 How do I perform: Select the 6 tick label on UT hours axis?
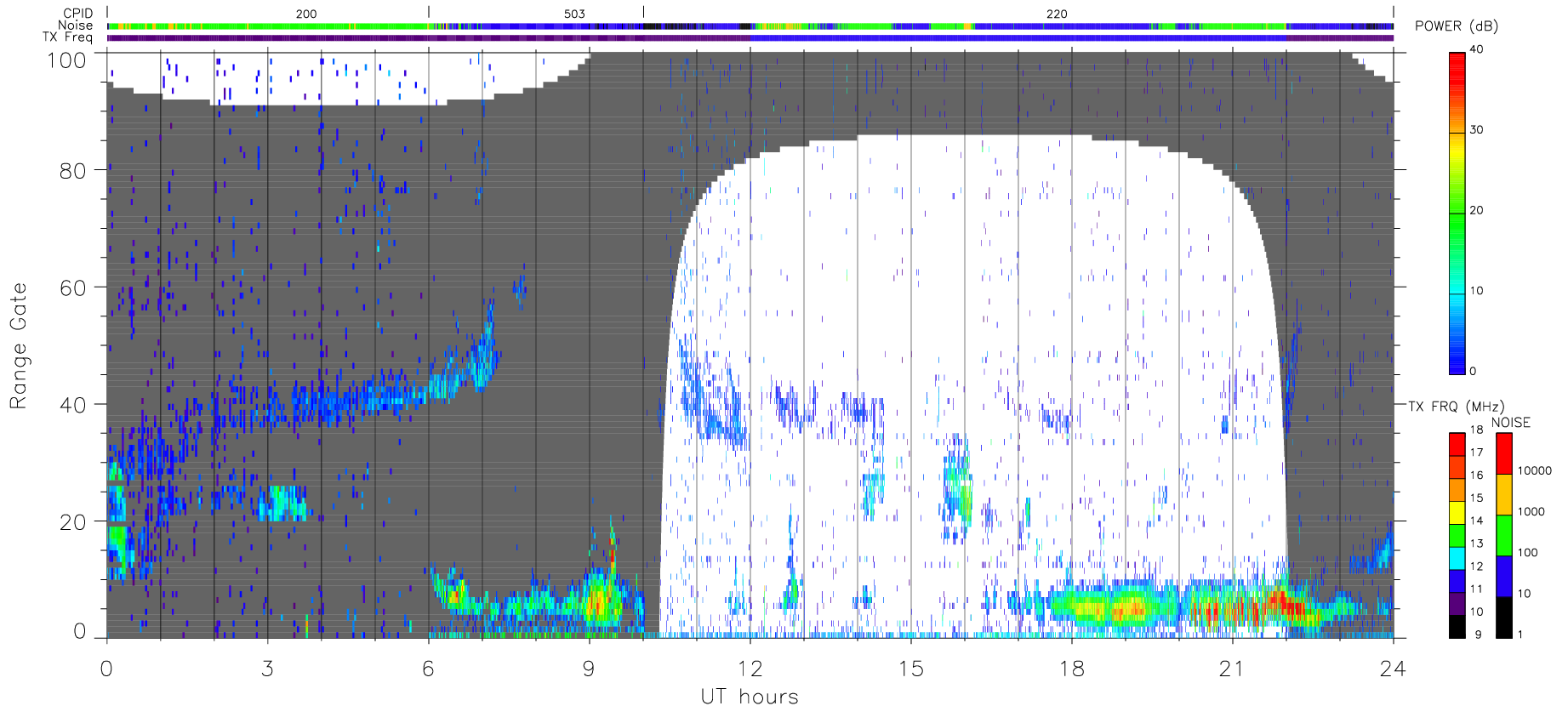(x=428, y=669)
